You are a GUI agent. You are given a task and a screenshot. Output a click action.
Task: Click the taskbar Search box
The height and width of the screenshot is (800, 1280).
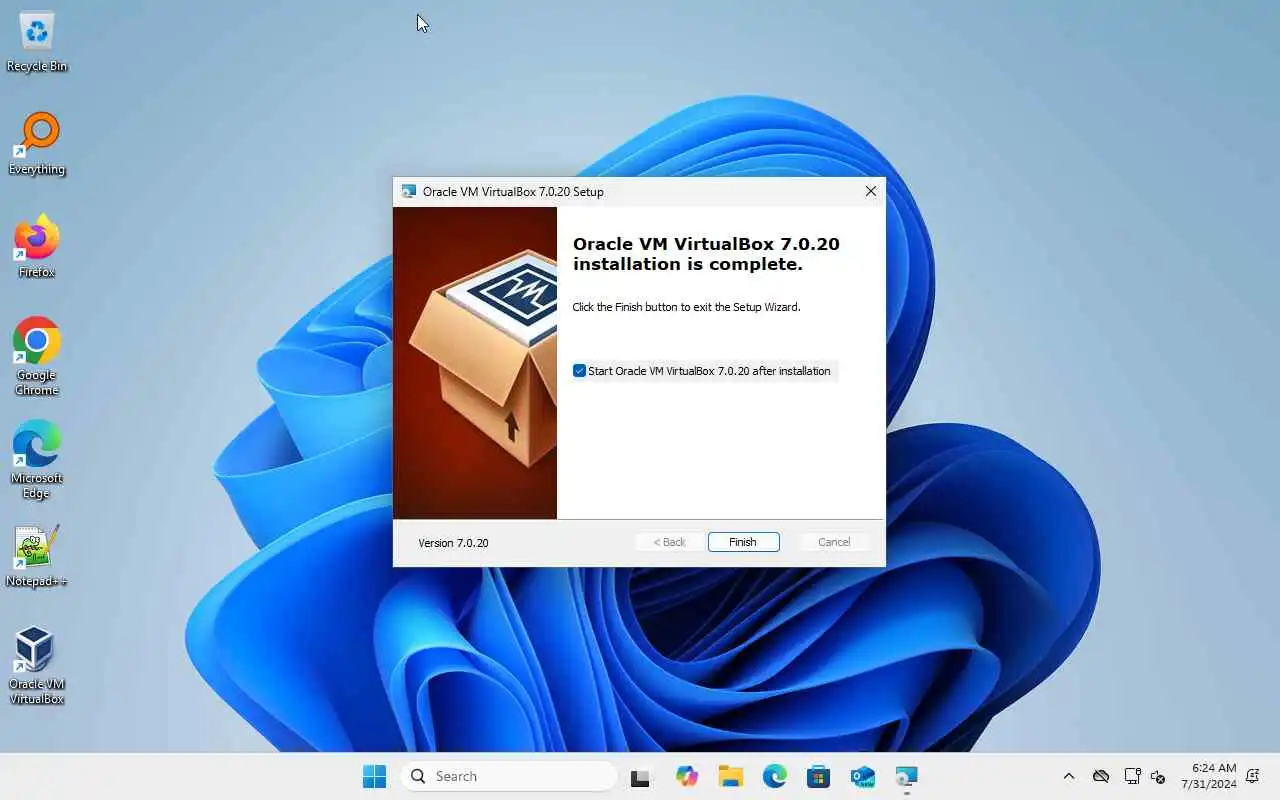pyautogui.click(x=509, y=776)
